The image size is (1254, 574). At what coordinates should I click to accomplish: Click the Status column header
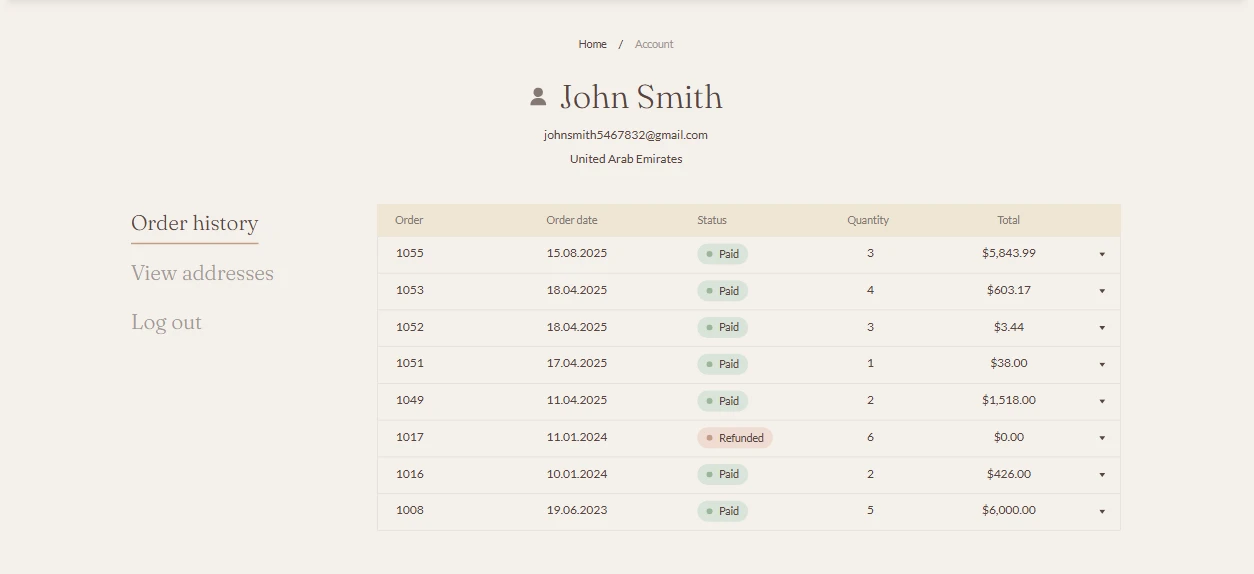coord(712,220)
